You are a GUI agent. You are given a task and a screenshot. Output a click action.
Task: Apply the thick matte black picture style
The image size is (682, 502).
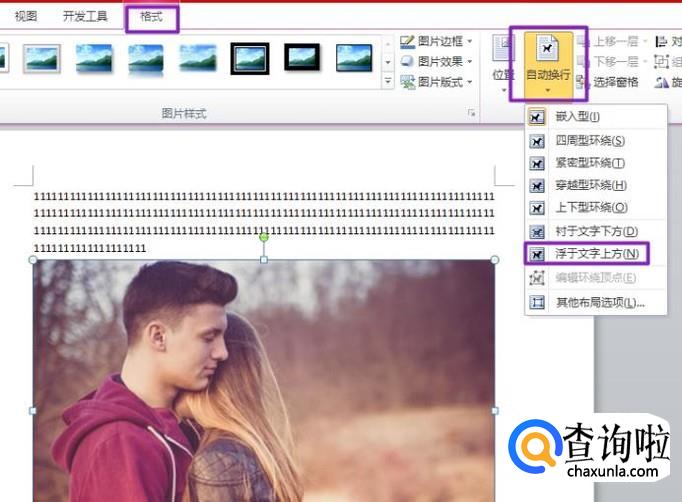tap(302, 57)
